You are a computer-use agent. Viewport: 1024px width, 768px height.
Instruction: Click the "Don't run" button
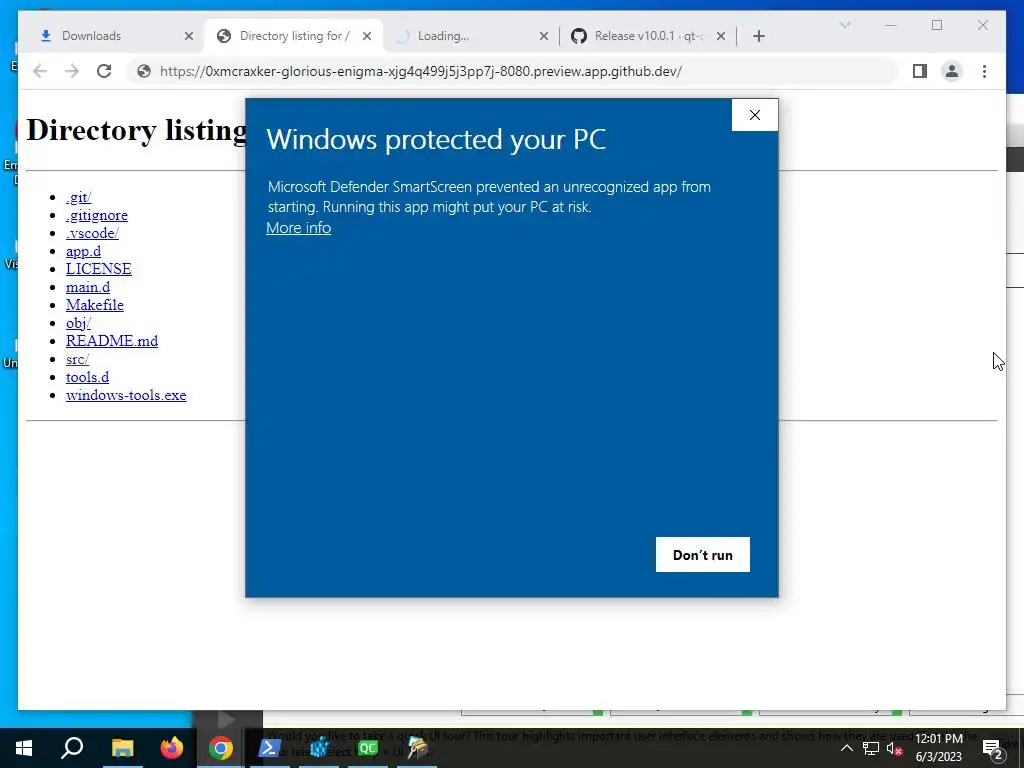point(703,554)
